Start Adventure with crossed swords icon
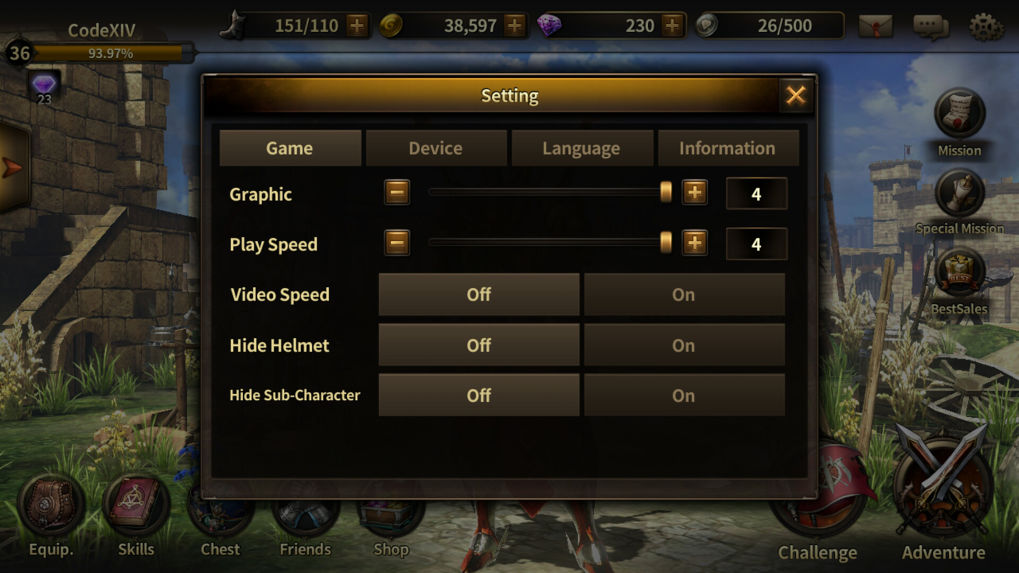The height and width of the screenshot is (573, 1019). [x=943, y=484]
